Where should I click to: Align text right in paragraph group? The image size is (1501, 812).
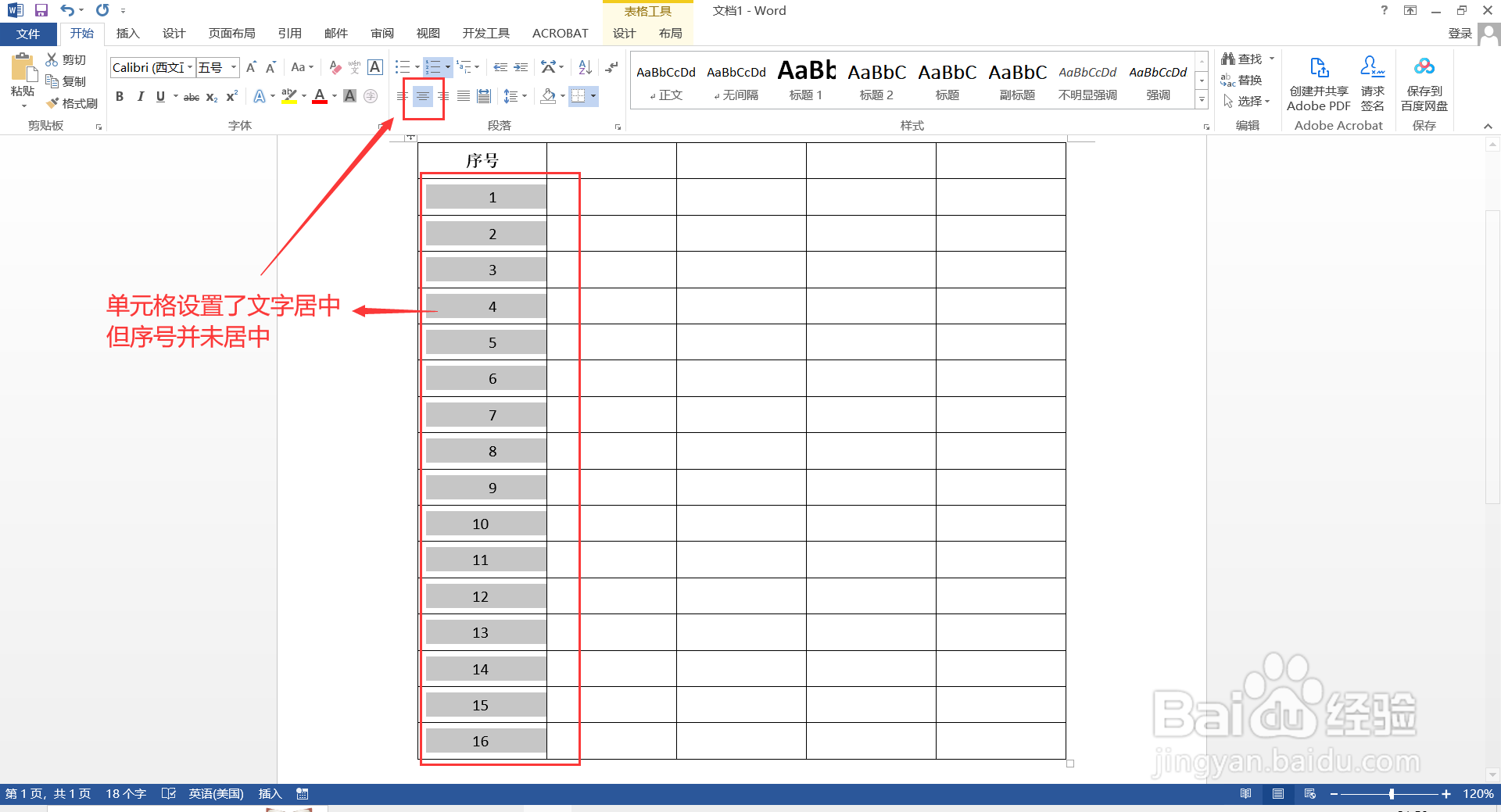tap(443, 96)
